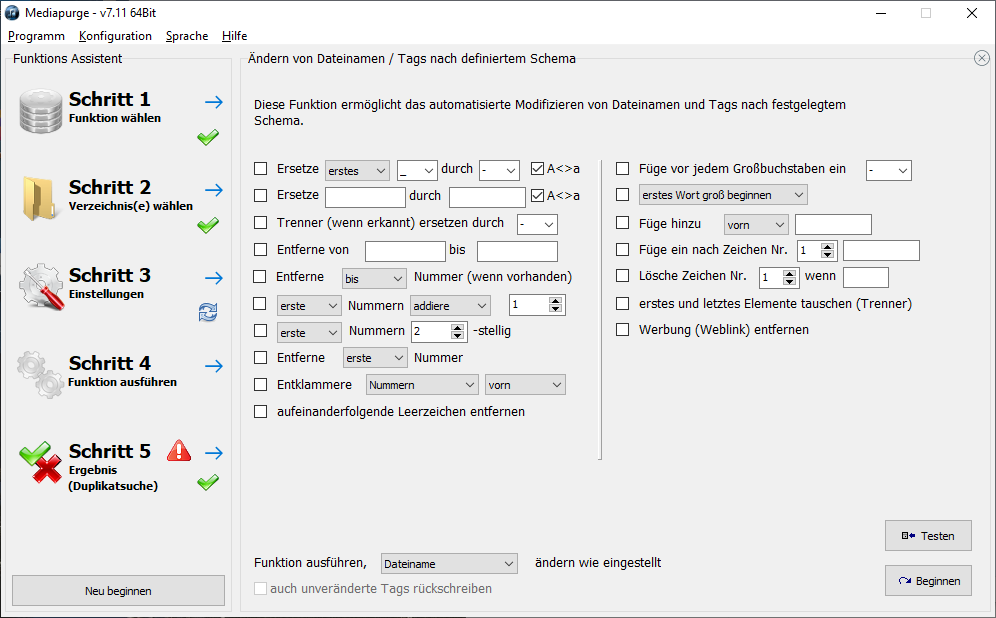Viewport: 996px width, 618px height.
Task: Open the Sprache menu
Action: (187, 36)
